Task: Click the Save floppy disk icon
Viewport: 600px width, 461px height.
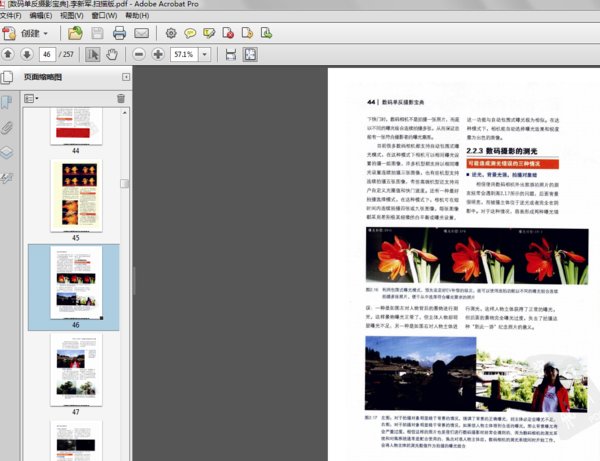Action: tap(96, 33)
